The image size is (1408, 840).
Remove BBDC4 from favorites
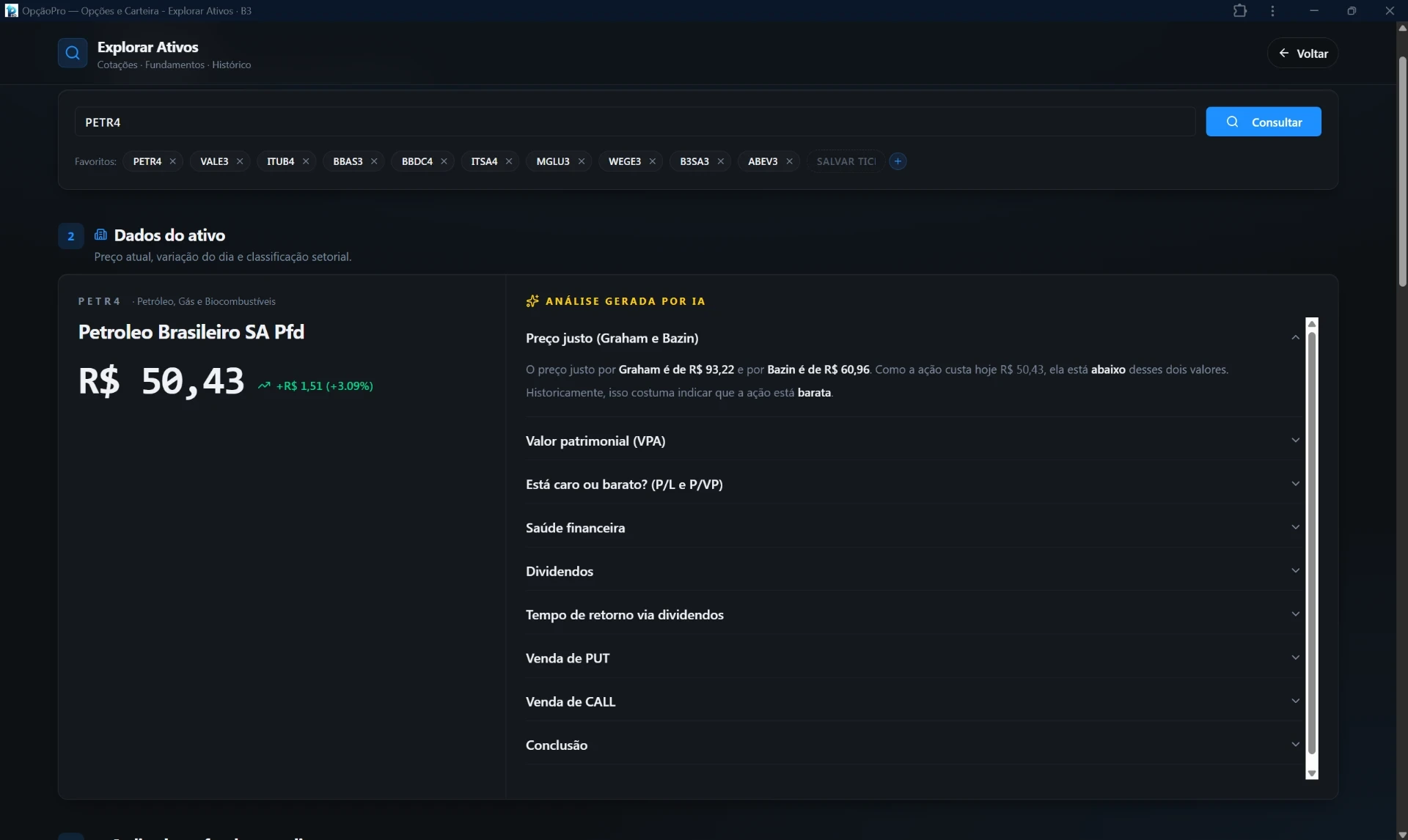click(x=444, y=161)
